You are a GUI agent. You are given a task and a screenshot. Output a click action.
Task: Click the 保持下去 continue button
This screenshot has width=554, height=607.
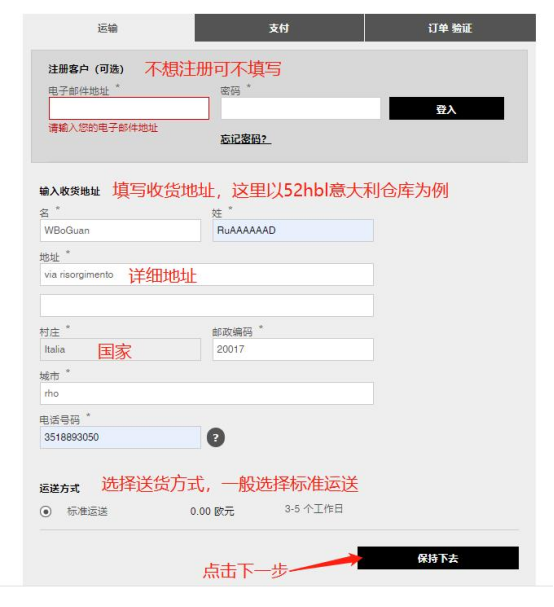(x=438, y=558)
